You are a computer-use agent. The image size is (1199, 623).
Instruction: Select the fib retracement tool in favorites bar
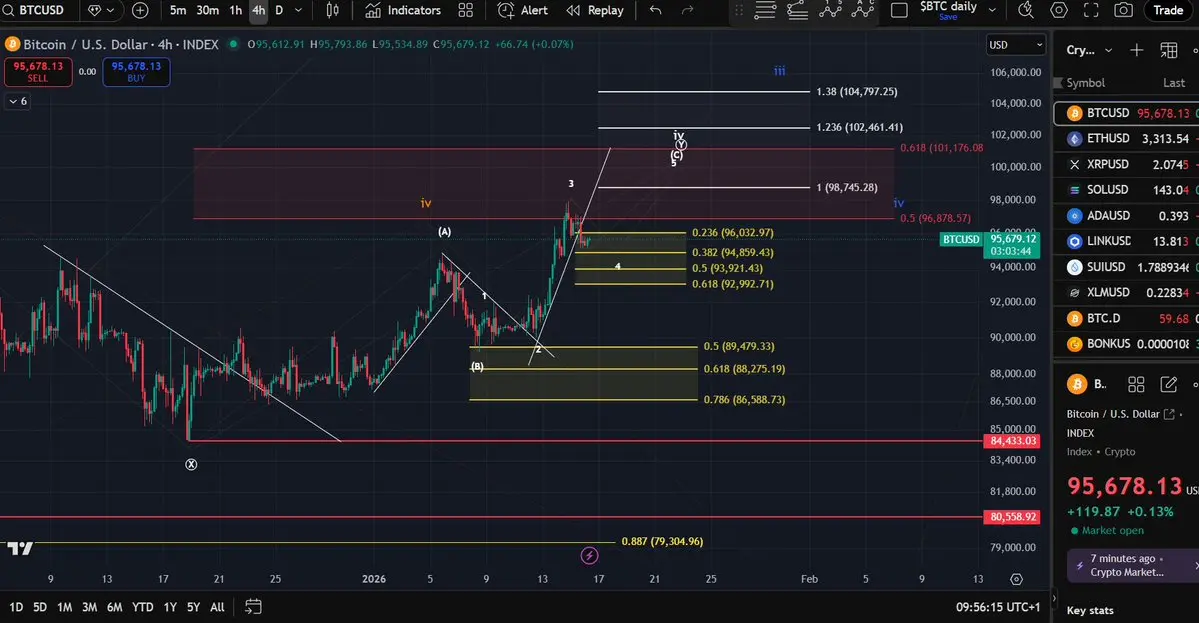pos(798,10)
